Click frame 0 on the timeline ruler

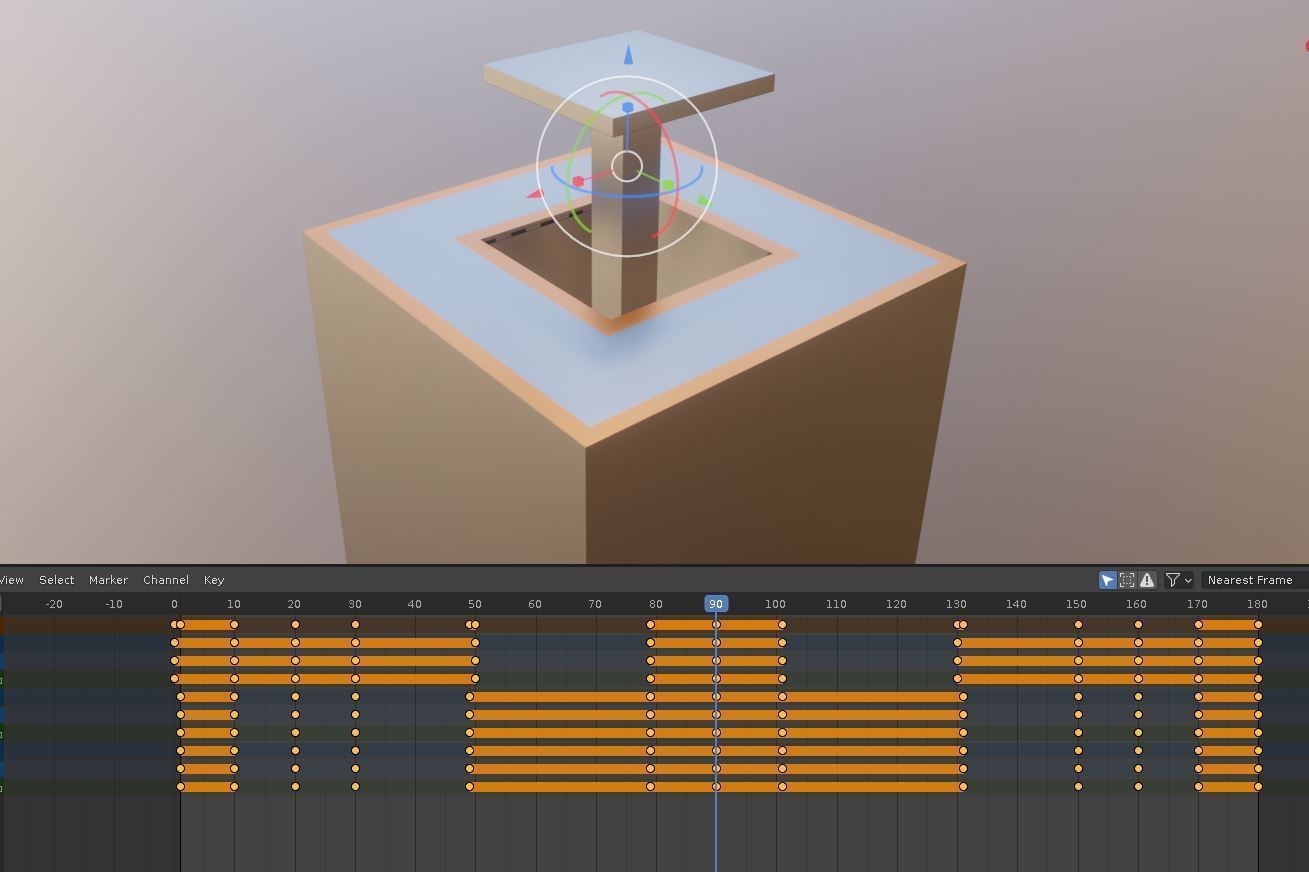coord(174,604)
